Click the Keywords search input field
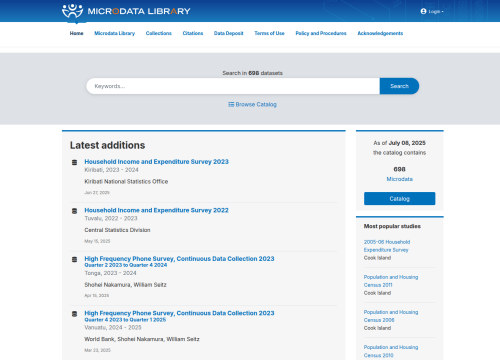The width and height of the screenshot is (500, 360). (x=233, y=86)
